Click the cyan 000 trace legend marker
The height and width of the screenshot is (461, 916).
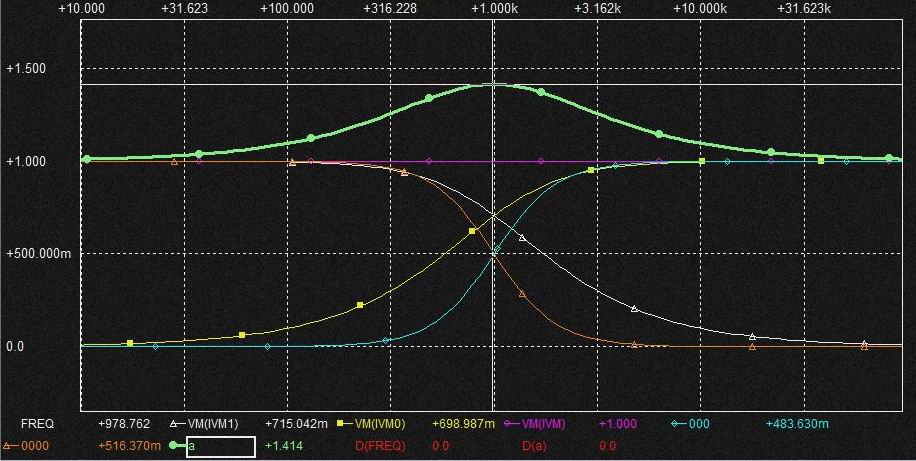click(679, 424)
